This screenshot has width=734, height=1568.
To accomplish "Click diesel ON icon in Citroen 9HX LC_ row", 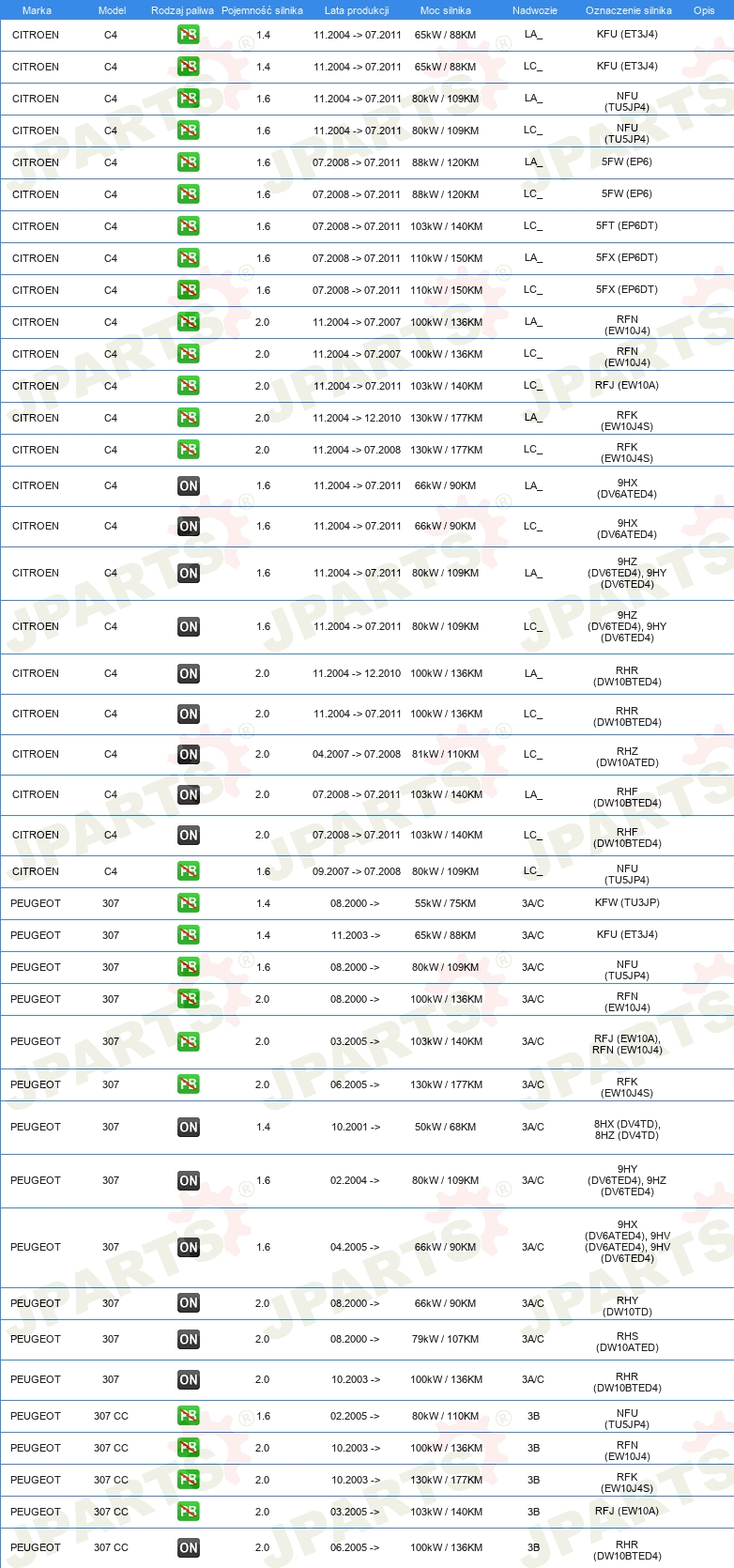I will pos(189,527).
